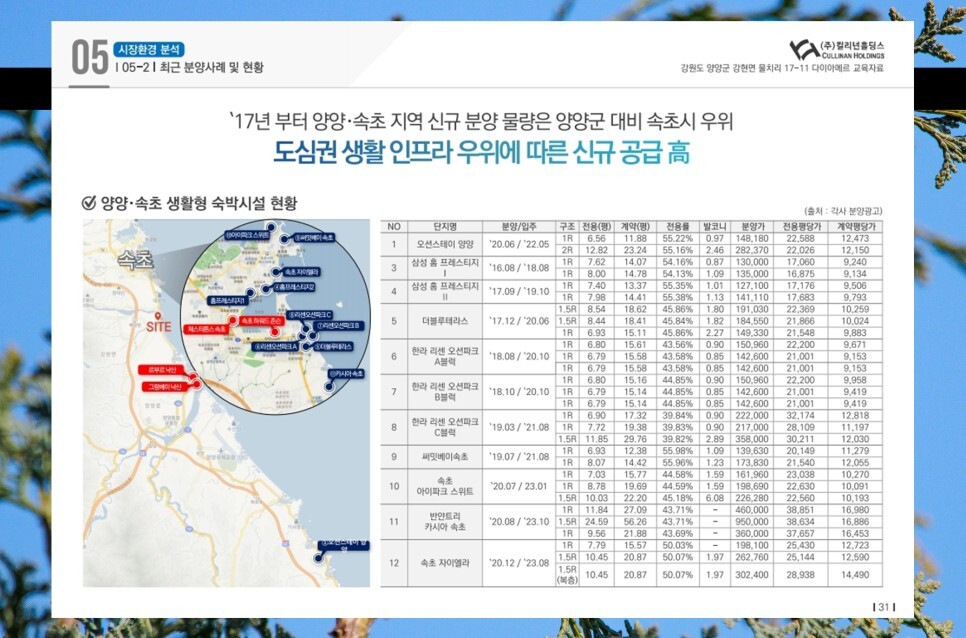Click the 반얀트리 카시아 속초 cell

pyautogui.click(x=445, y=522)
